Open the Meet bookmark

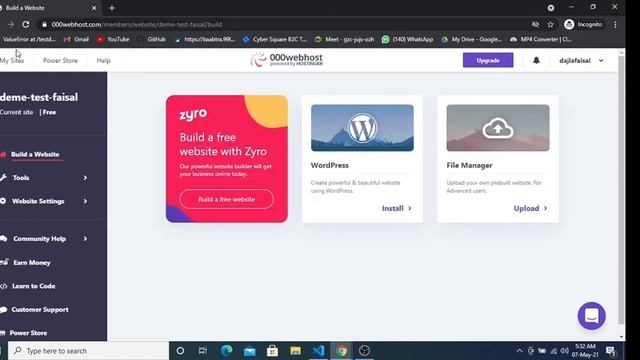(344, 39)
